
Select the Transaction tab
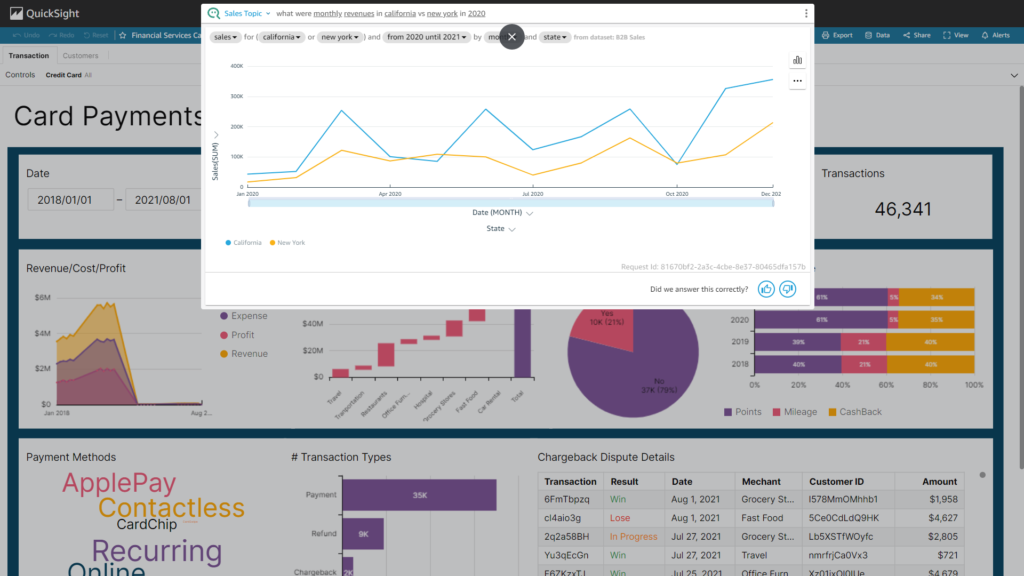[28, 56]
